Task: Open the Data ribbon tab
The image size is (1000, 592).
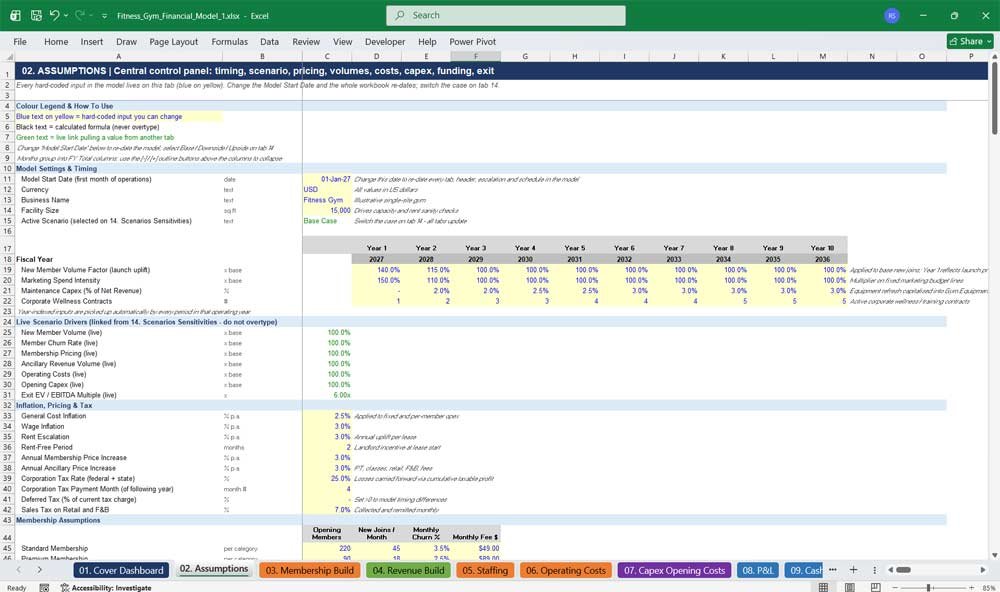Action: (x=269, y=41)
